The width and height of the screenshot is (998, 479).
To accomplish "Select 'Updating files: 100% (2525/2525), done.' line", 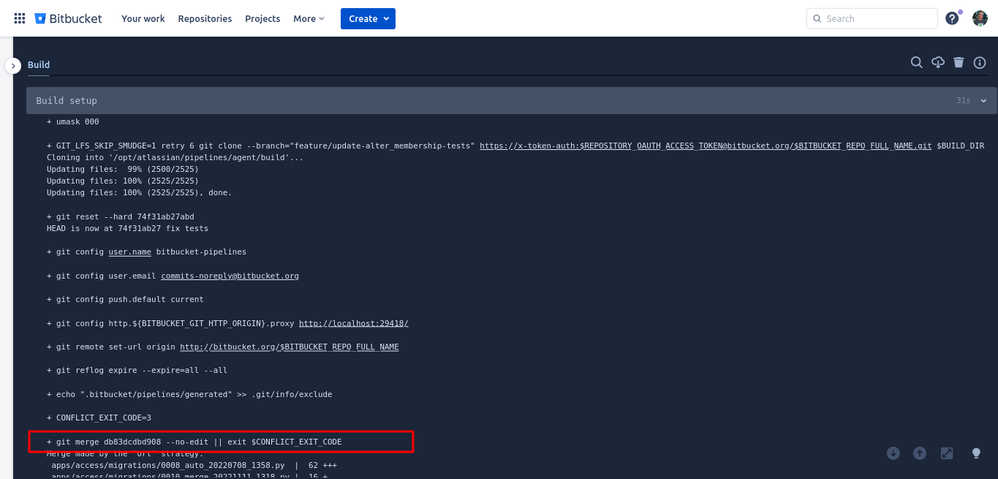I will tap(139, 193).
